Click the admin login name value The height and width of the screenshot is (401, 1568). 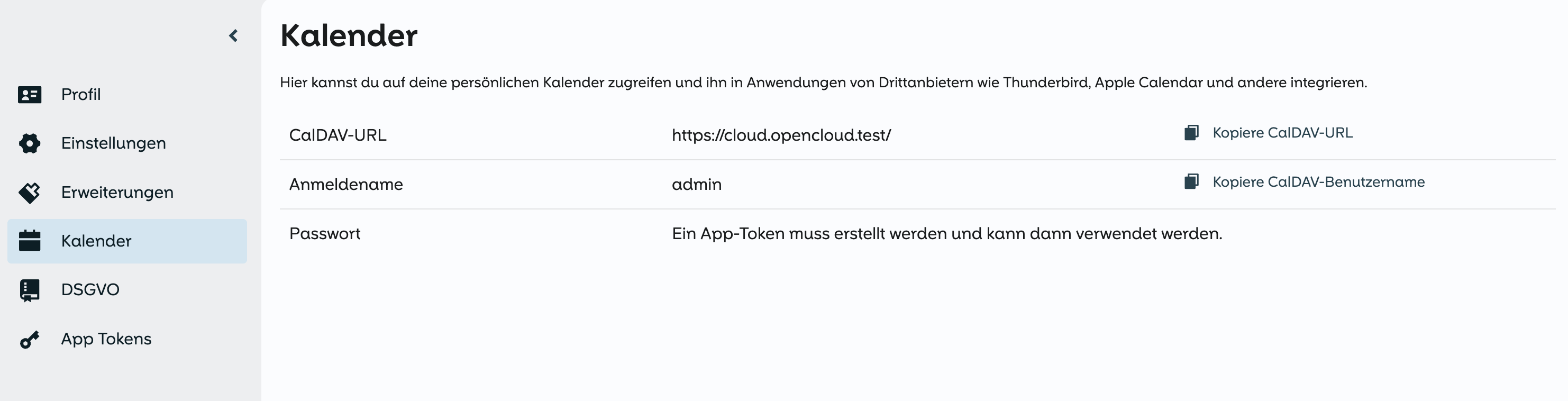696,185
